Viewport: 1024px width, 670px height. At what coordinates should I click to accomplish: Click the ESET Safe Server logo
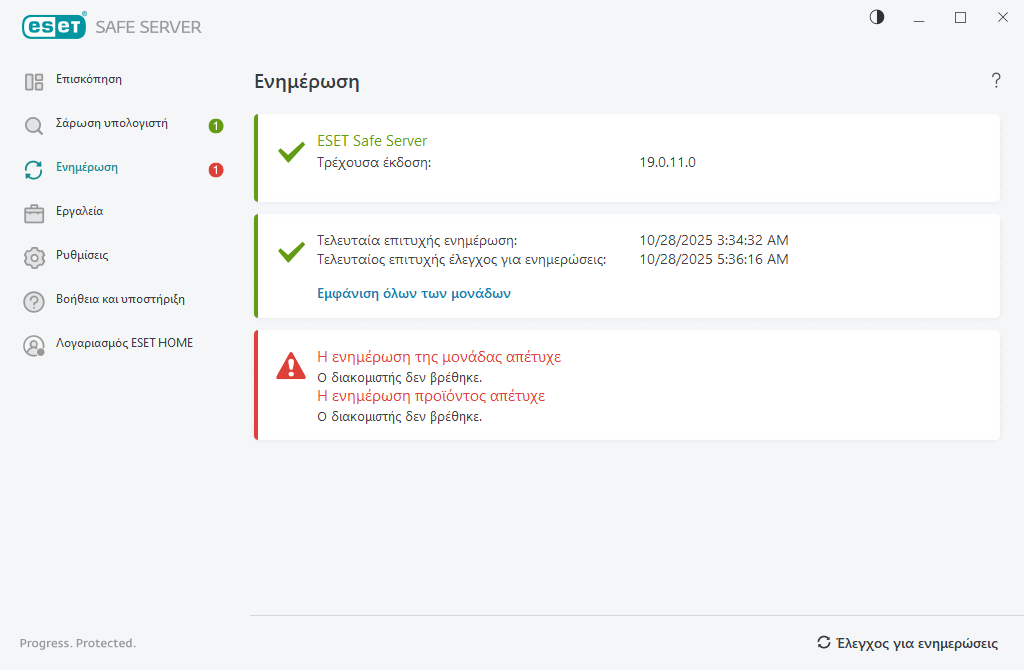(x=112, y=27)
